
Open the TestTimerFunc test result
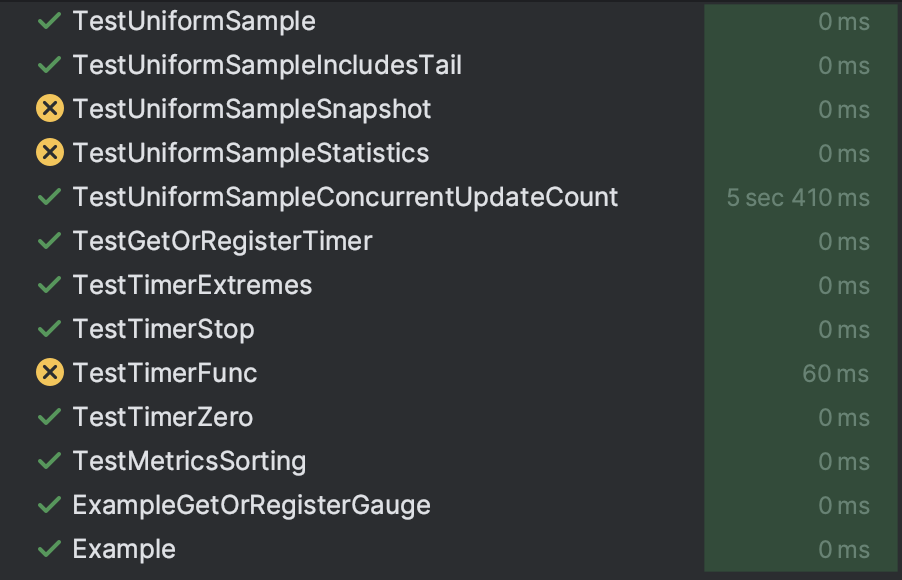pos(164,372)
